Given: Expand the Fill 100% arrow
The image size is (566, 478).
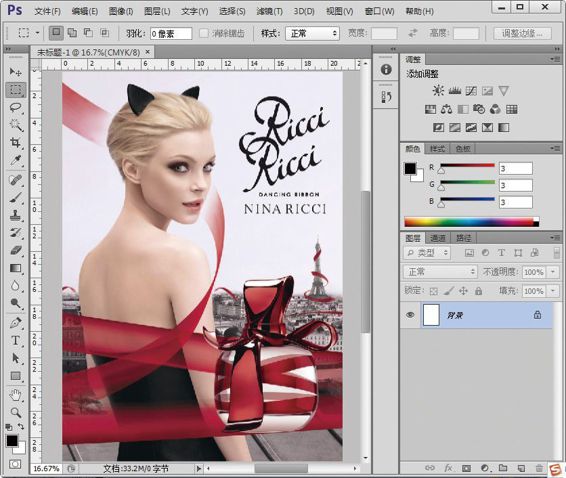Looking at the screenshot, I should coord(553,291).
